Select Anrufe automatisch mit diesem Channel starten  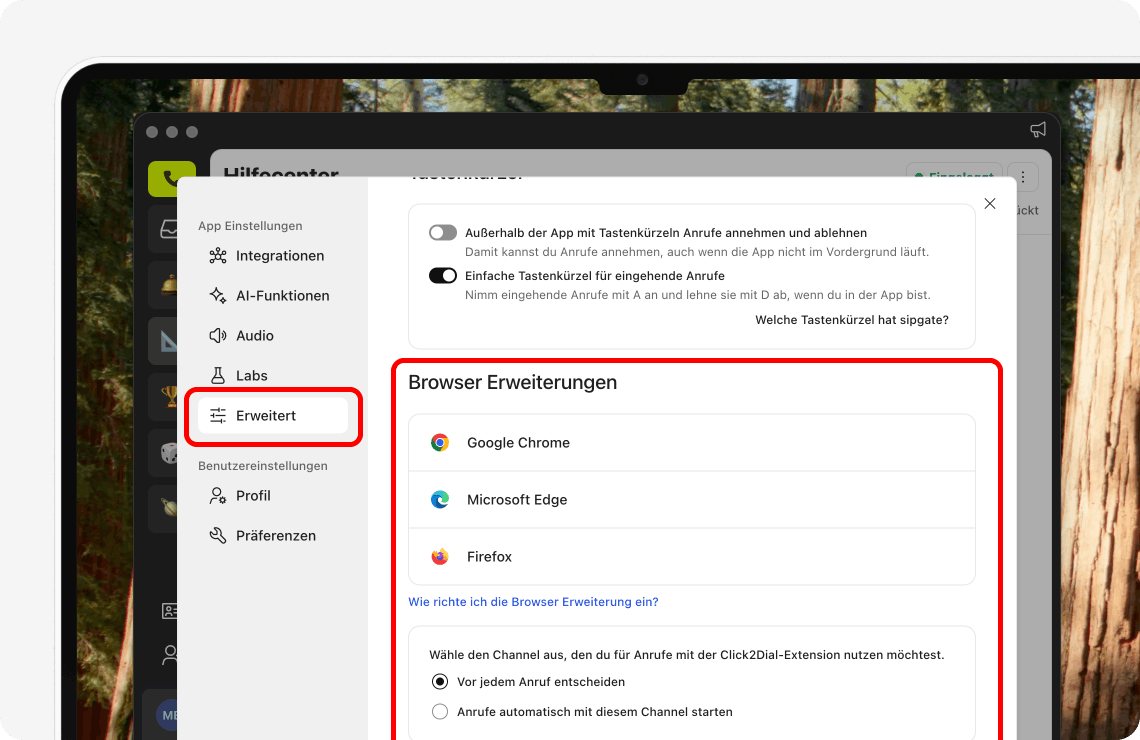click(440, 711)
